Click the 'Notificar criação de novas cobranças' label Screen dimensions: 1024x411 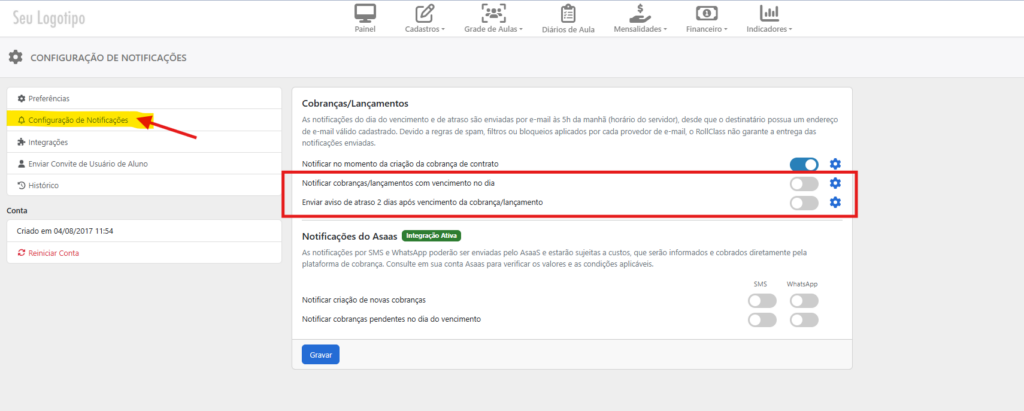point(364,300)
